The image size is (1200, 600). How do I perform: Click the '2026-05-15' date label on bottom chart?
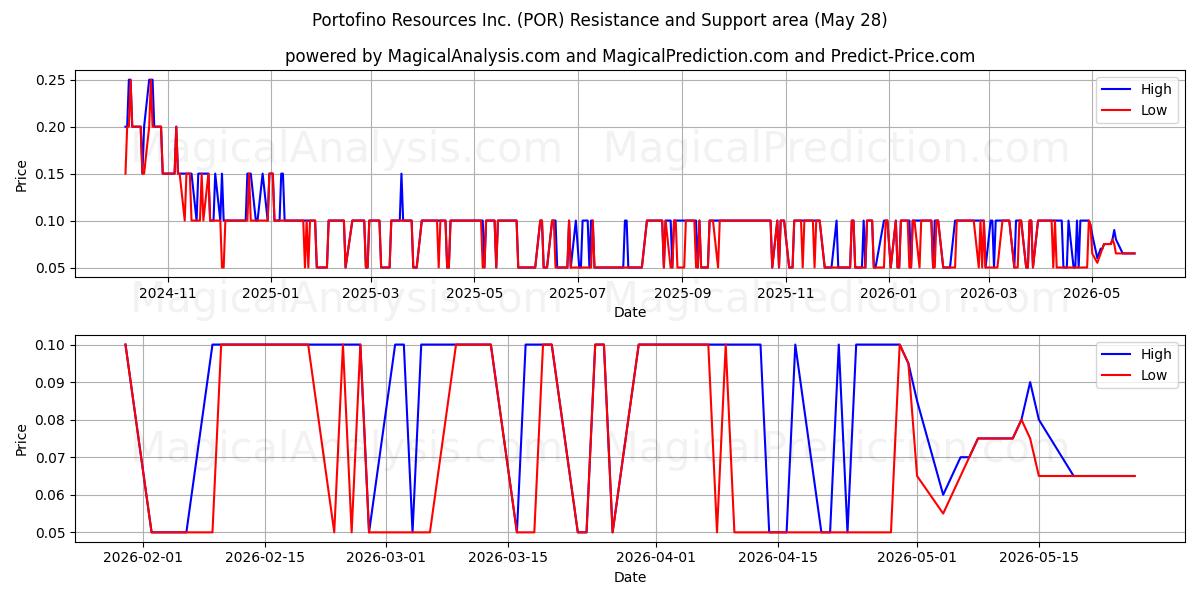pos(1038,558)
